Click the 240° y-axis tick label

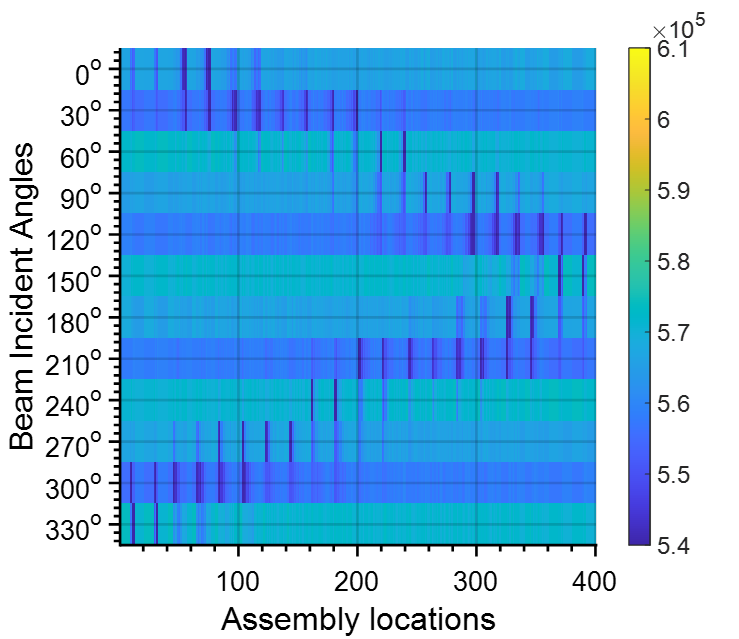74,405
